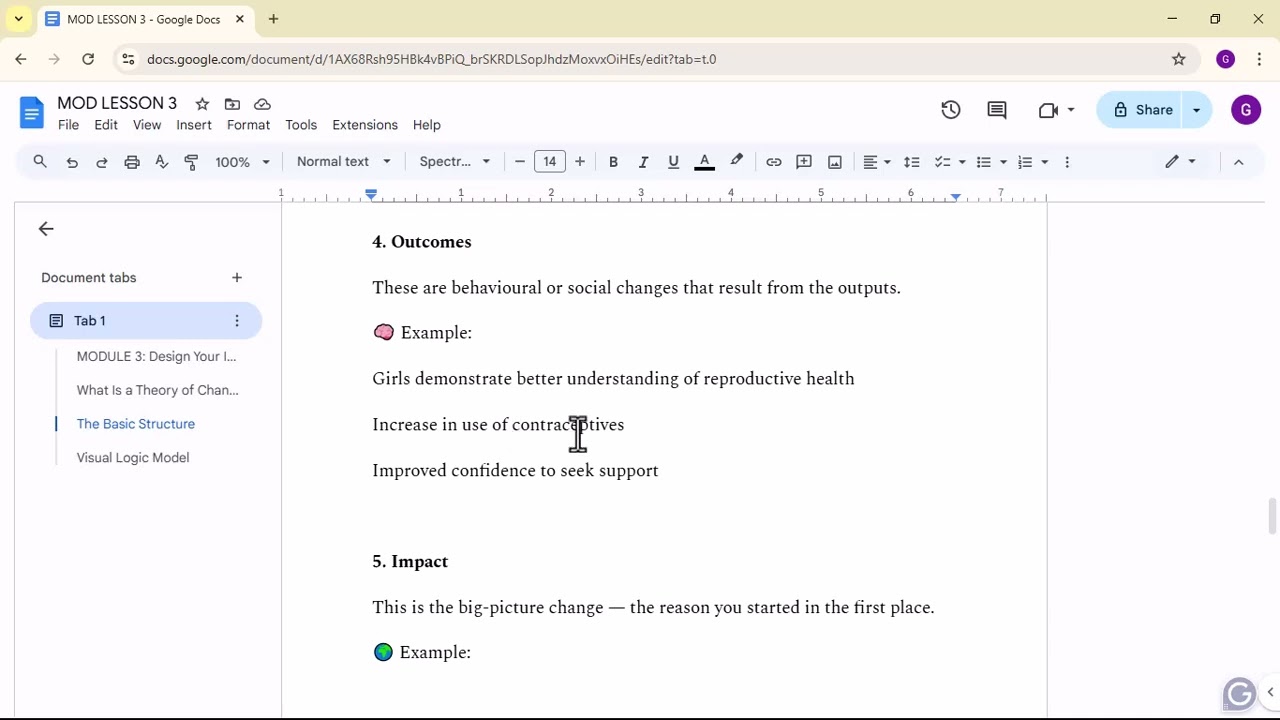Reload the browser page

coord(88,59)
